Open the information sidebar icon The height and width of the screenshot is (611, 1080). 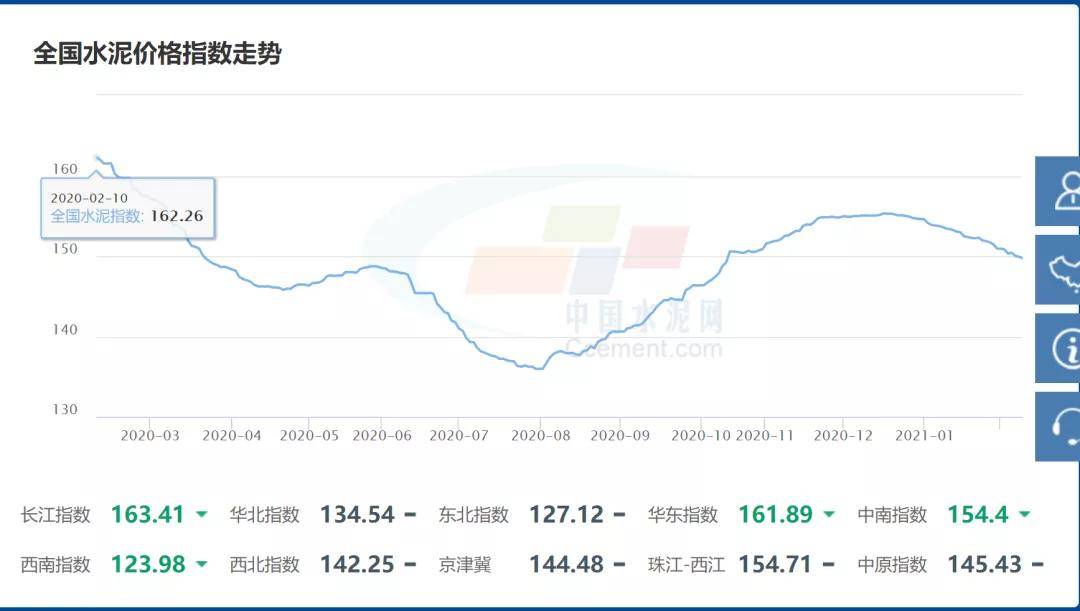[x=1058, y=348]
